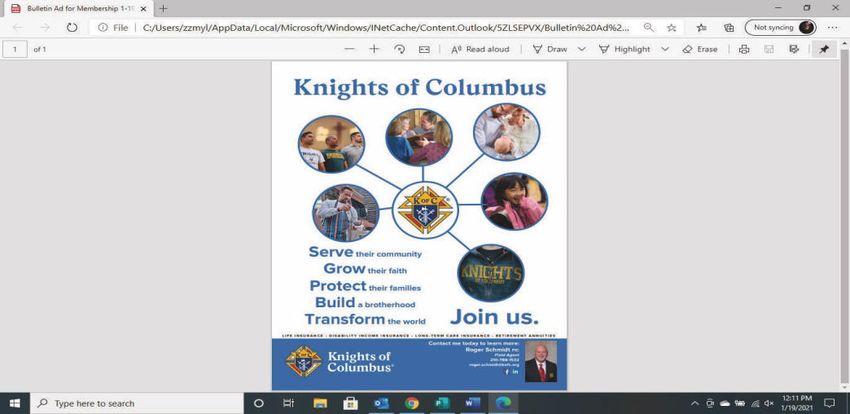
Task: Add this page to favorites star
Action: pos(672,28)
